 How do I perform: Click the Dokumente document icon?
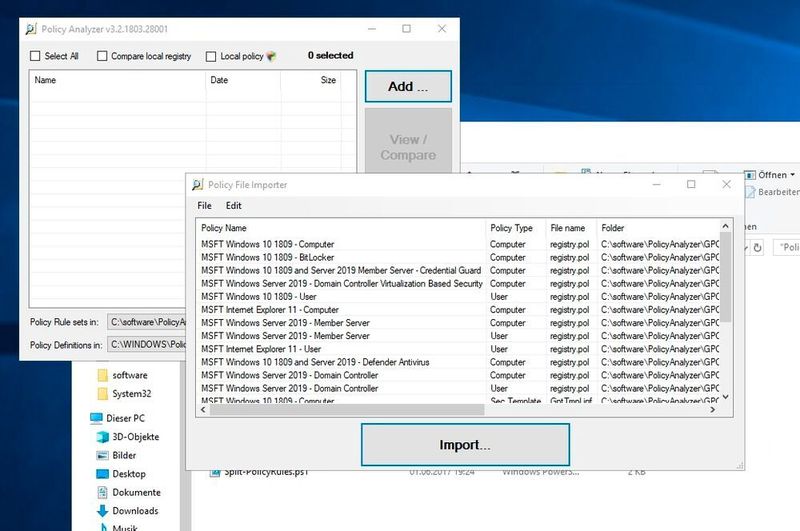(x=103, y=493)
